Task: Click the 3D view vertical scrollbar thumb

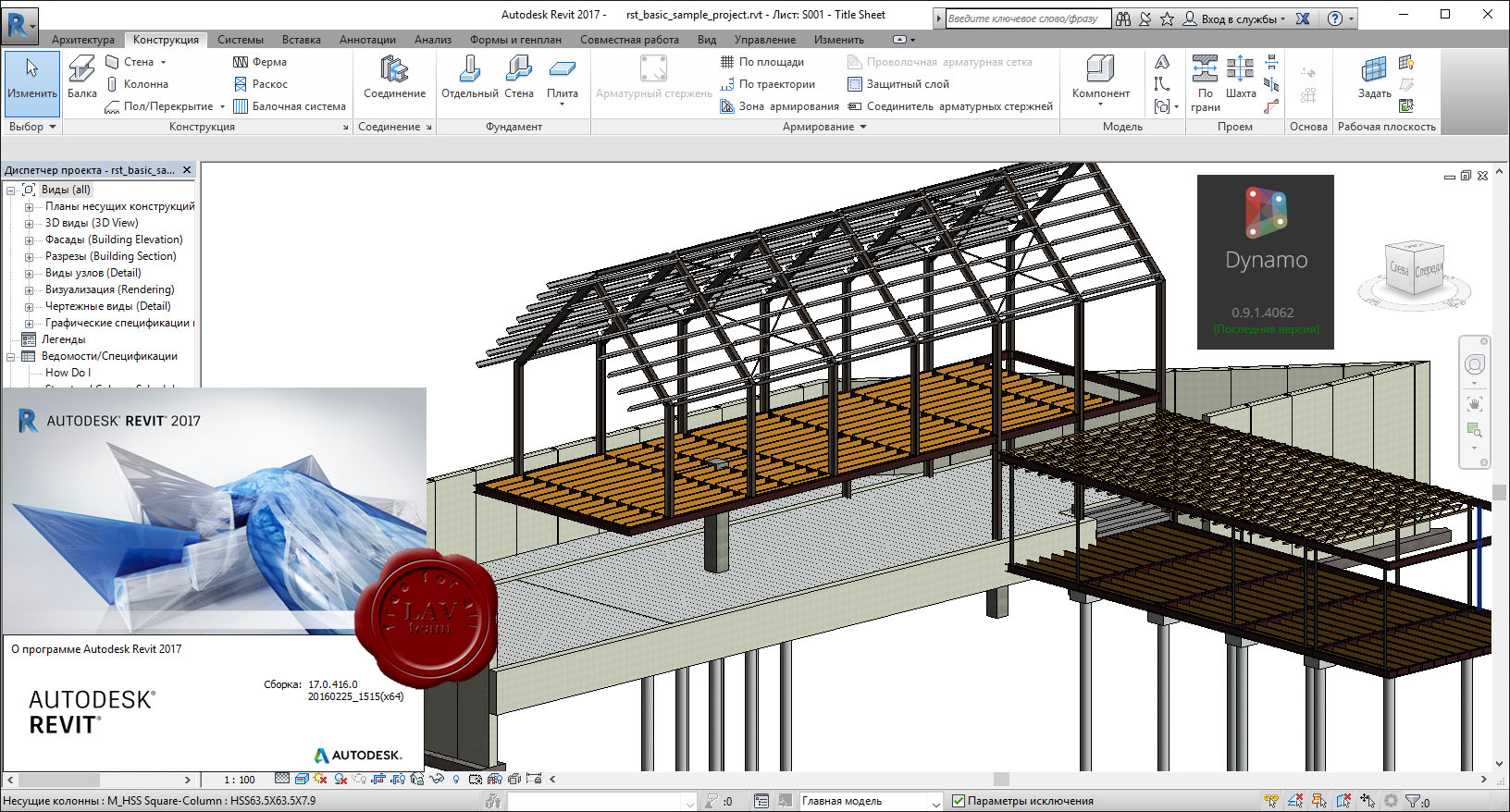Action: click(x=1499, y=492)
